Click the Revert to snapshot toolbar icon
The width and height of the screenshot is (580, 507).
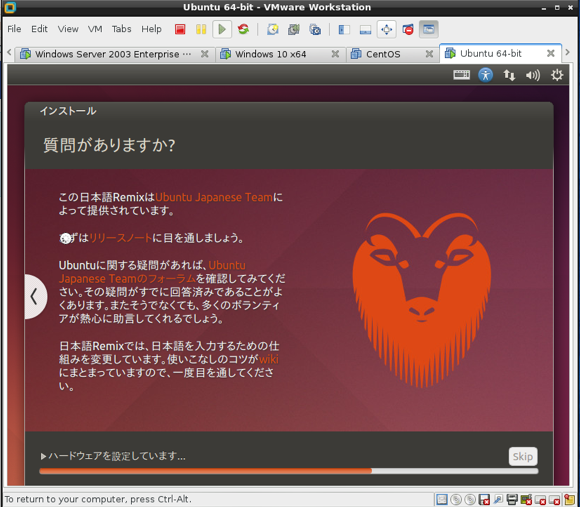pyautogui.click(x=294, y=29)
